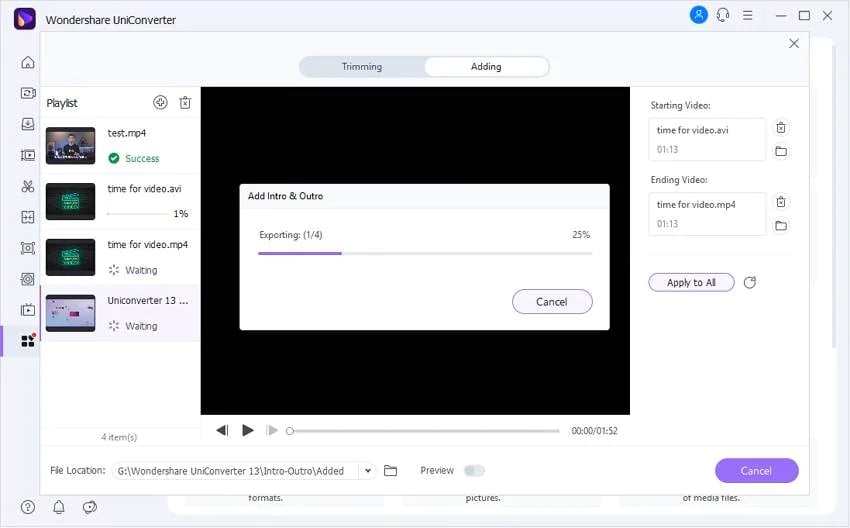
Task: Open the File Location folder icon
Action: (390, 471)
